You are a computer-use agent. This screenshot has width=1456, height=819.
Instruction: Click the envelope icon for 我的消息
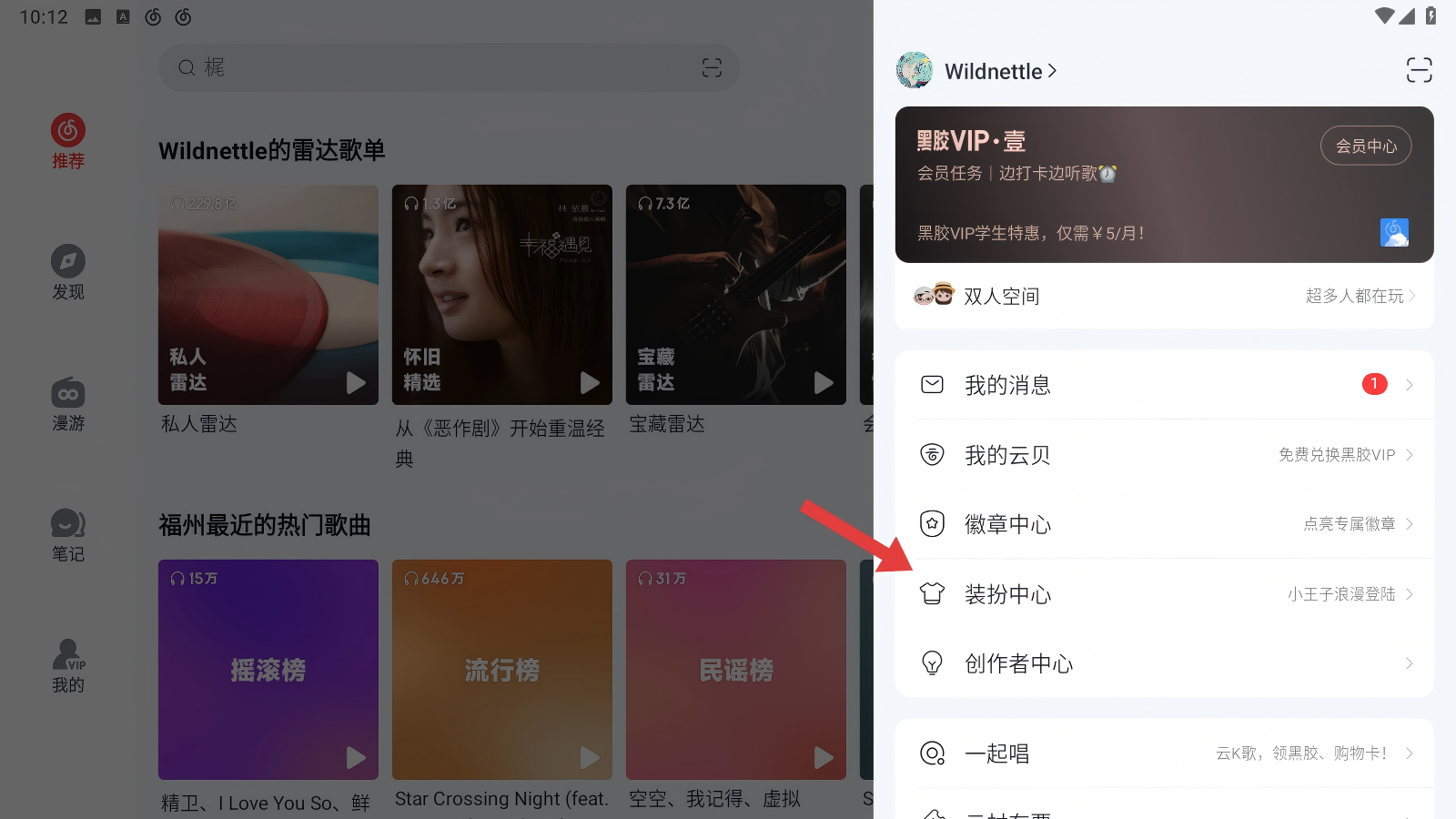click(x=932, y=385)
